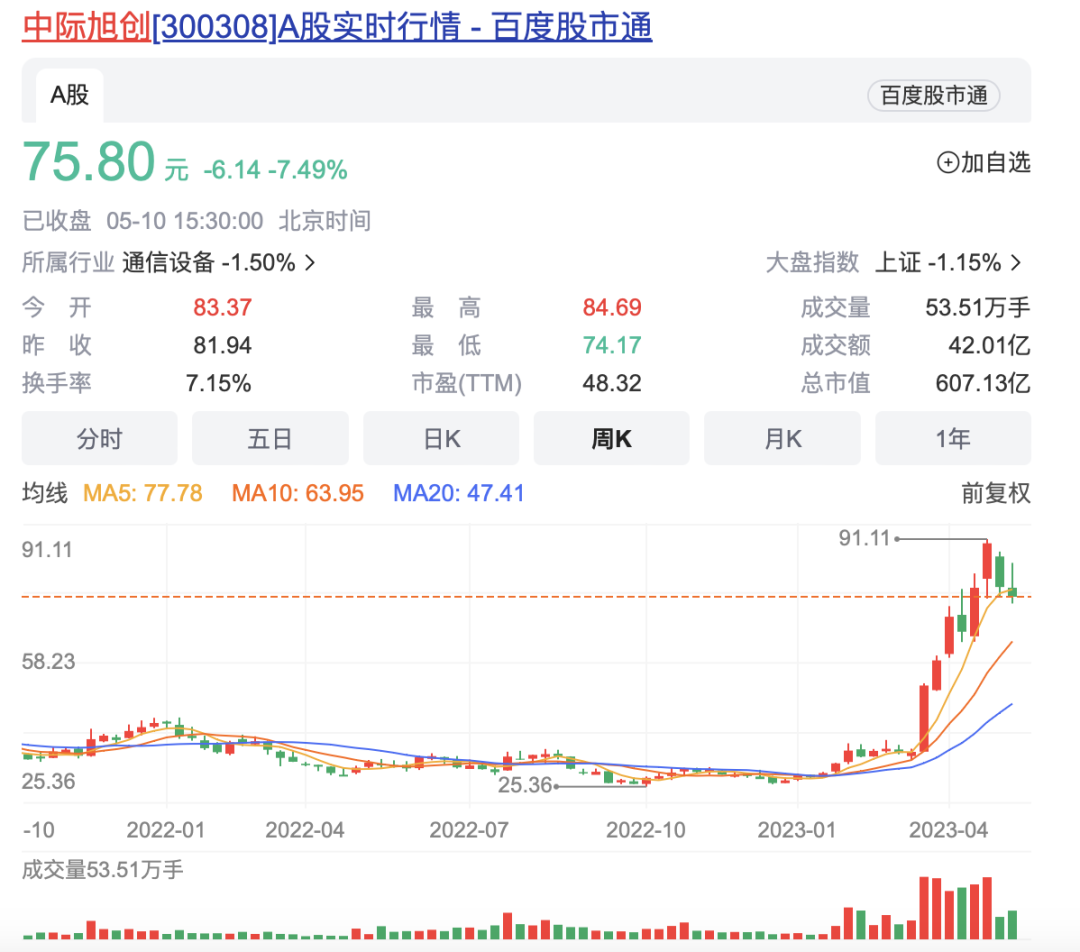This screenshot has height=952, width=1080.
Task: Click the 市盈(TTM) value 48.32
Action: tap(612, 383)
